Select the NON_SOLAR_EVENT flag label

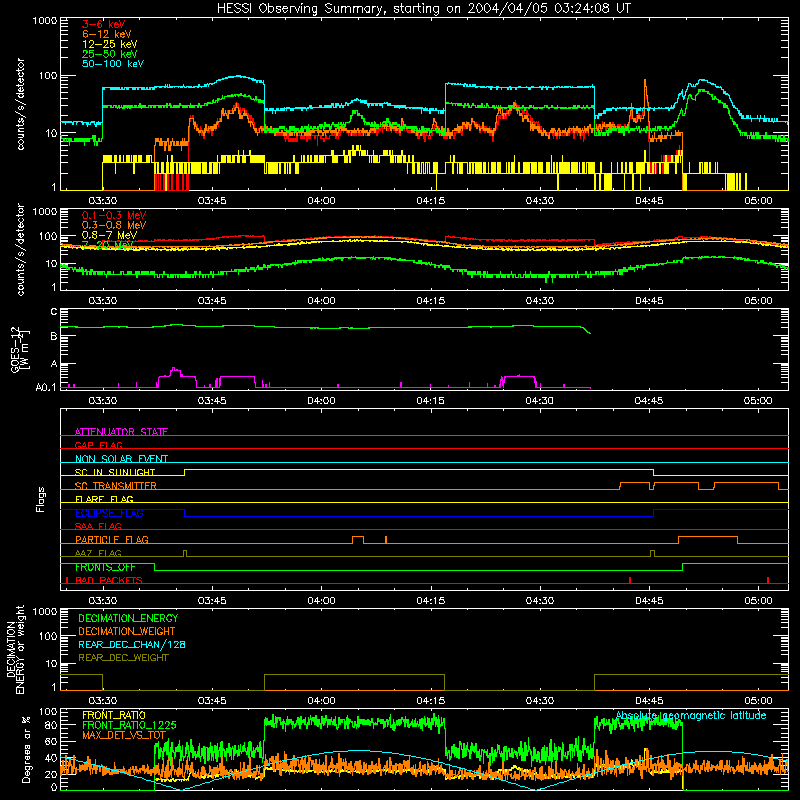(x=121, y=459)
